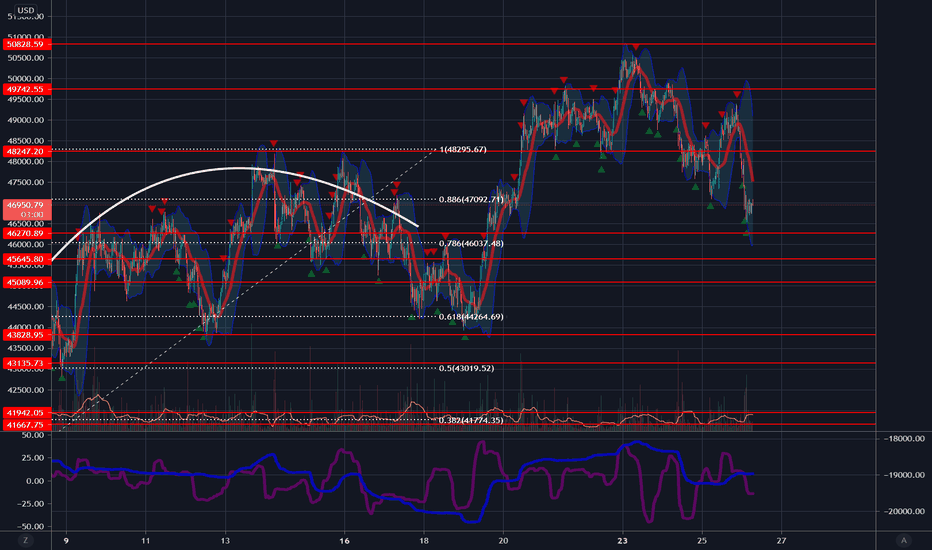Open the USD currency selector
Image resolution: width=932 pixels, height=550 pixels.
26,10
